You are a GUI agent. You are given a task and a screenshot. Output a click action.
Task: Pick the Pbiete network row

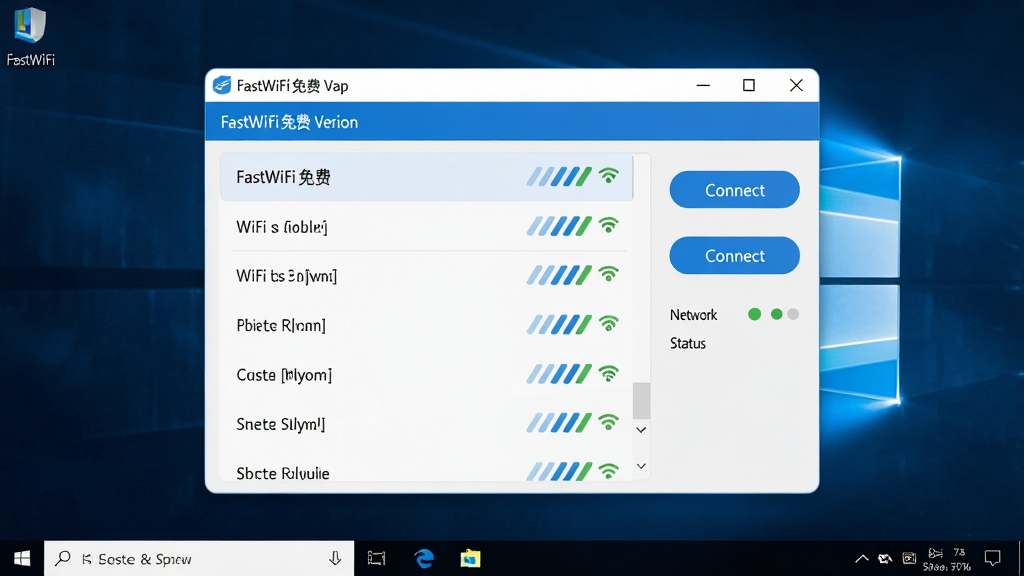[426, 325]
